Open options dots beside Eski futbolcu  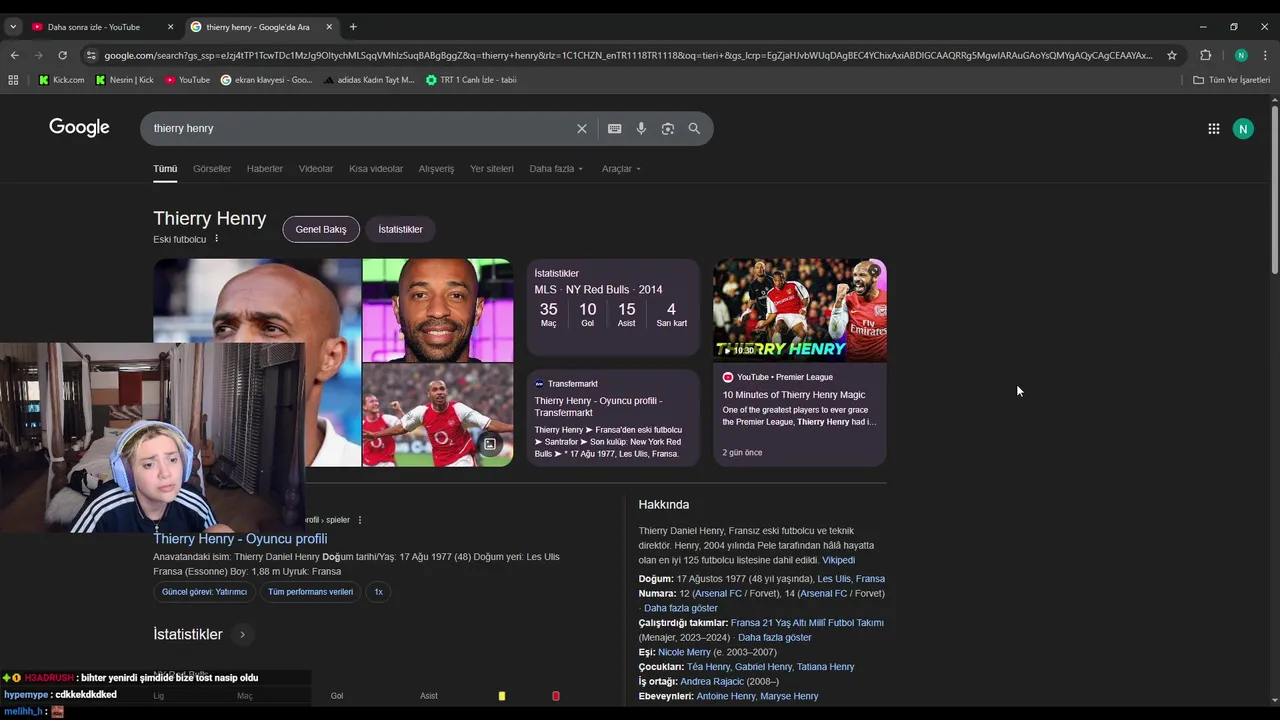(216, 239)
